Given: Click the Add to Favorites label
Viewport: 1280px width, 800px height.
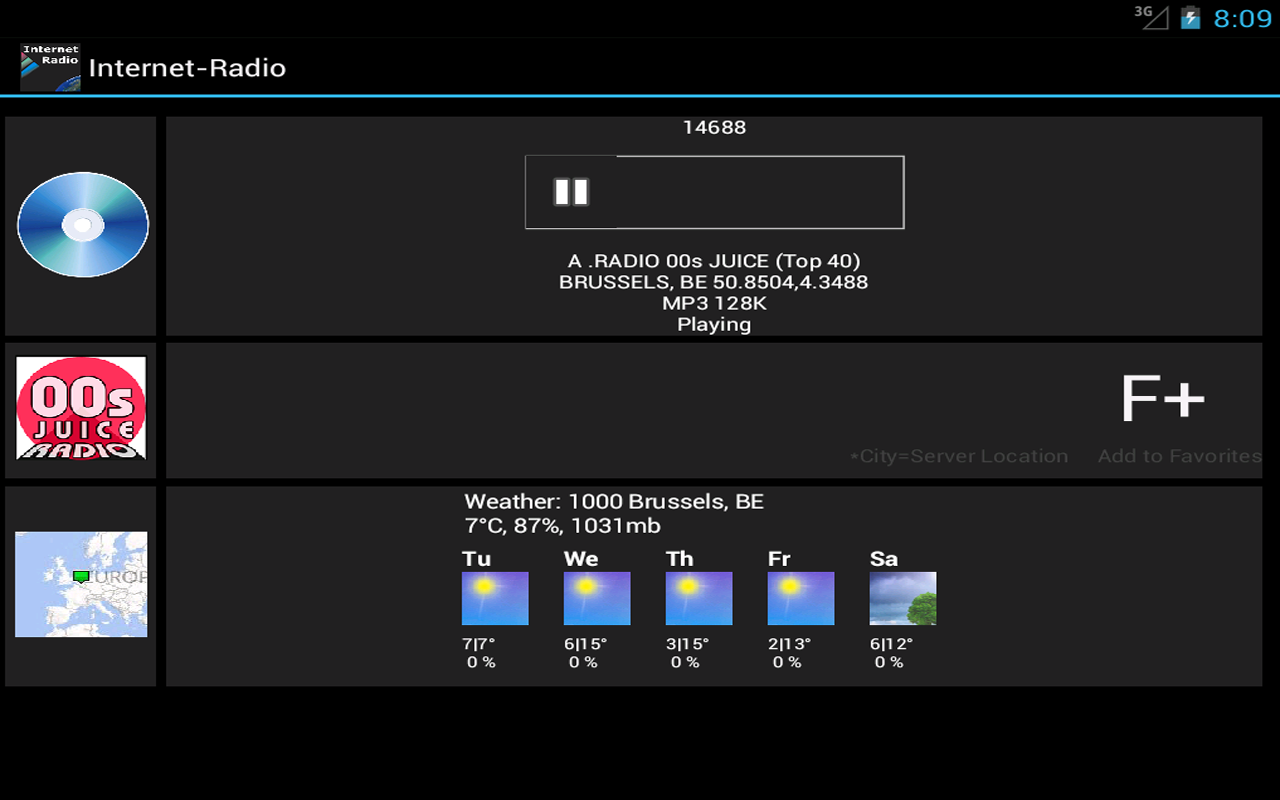Looking at the screenshot, I should 1178,456.
